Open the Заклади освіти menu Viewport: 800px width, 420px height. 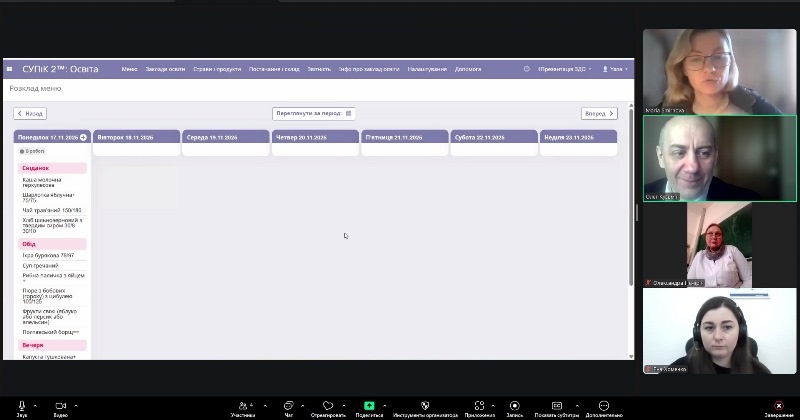pyautogui.click(x=165, y=69)
